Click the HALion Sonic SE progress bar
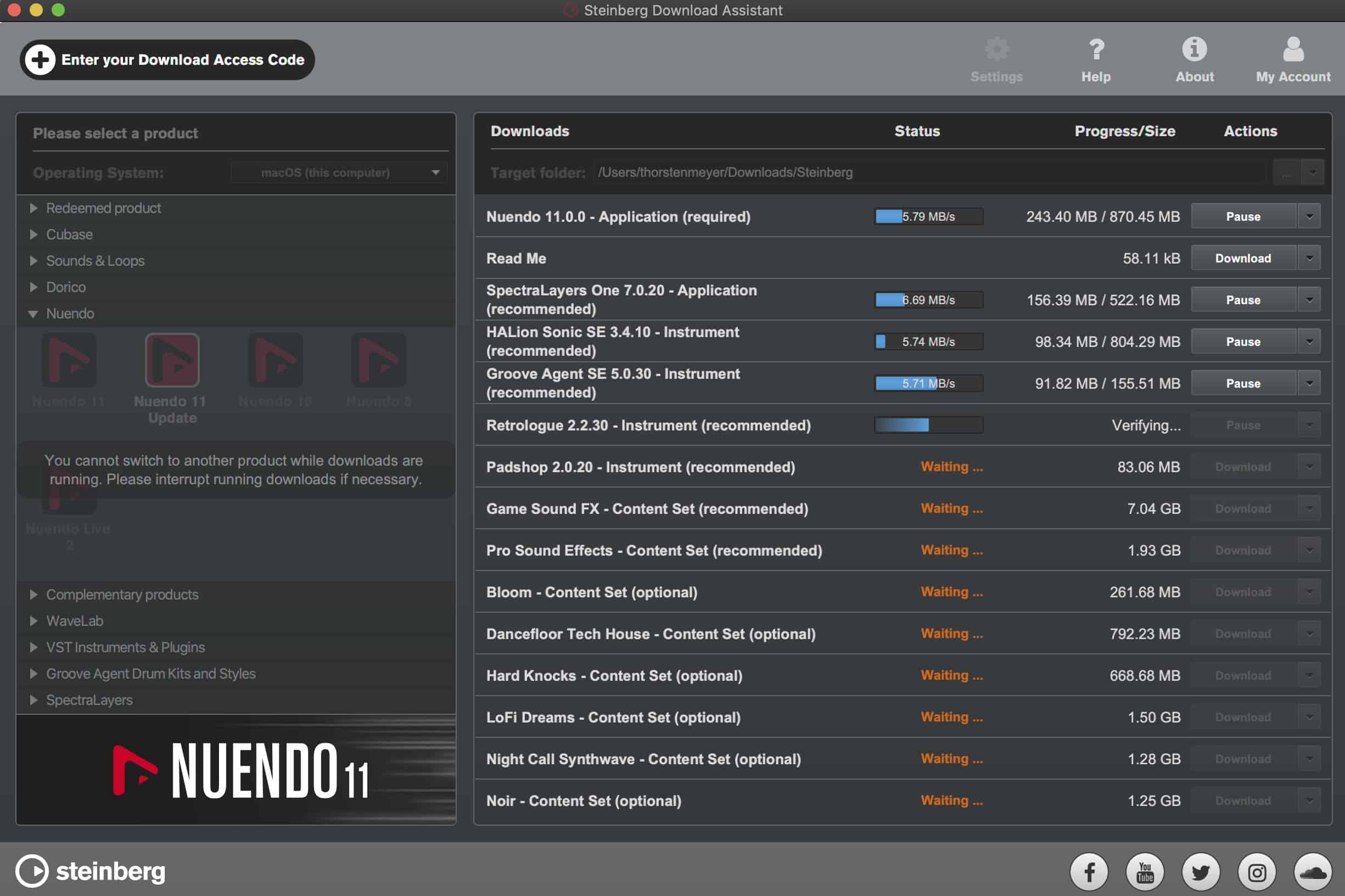Image resolution: width=1345 pixels, height=896 pixels. click(x=928, y=341)
